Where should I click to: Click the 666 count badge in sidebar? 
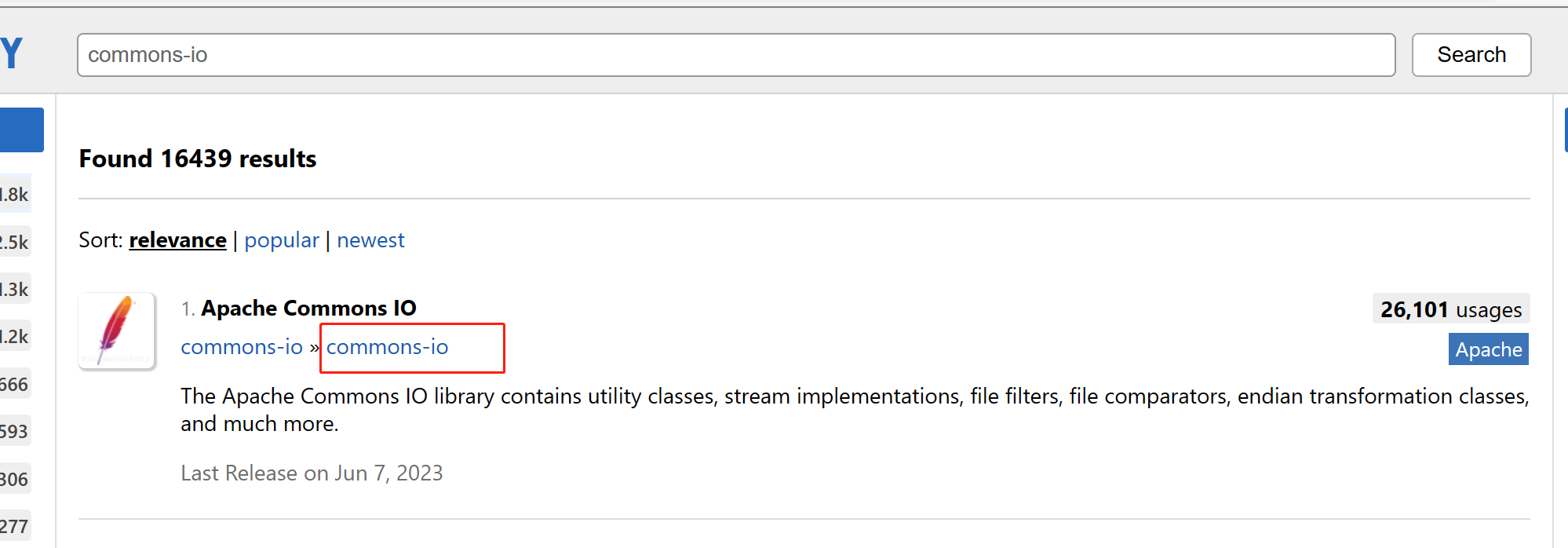[14, 385]
